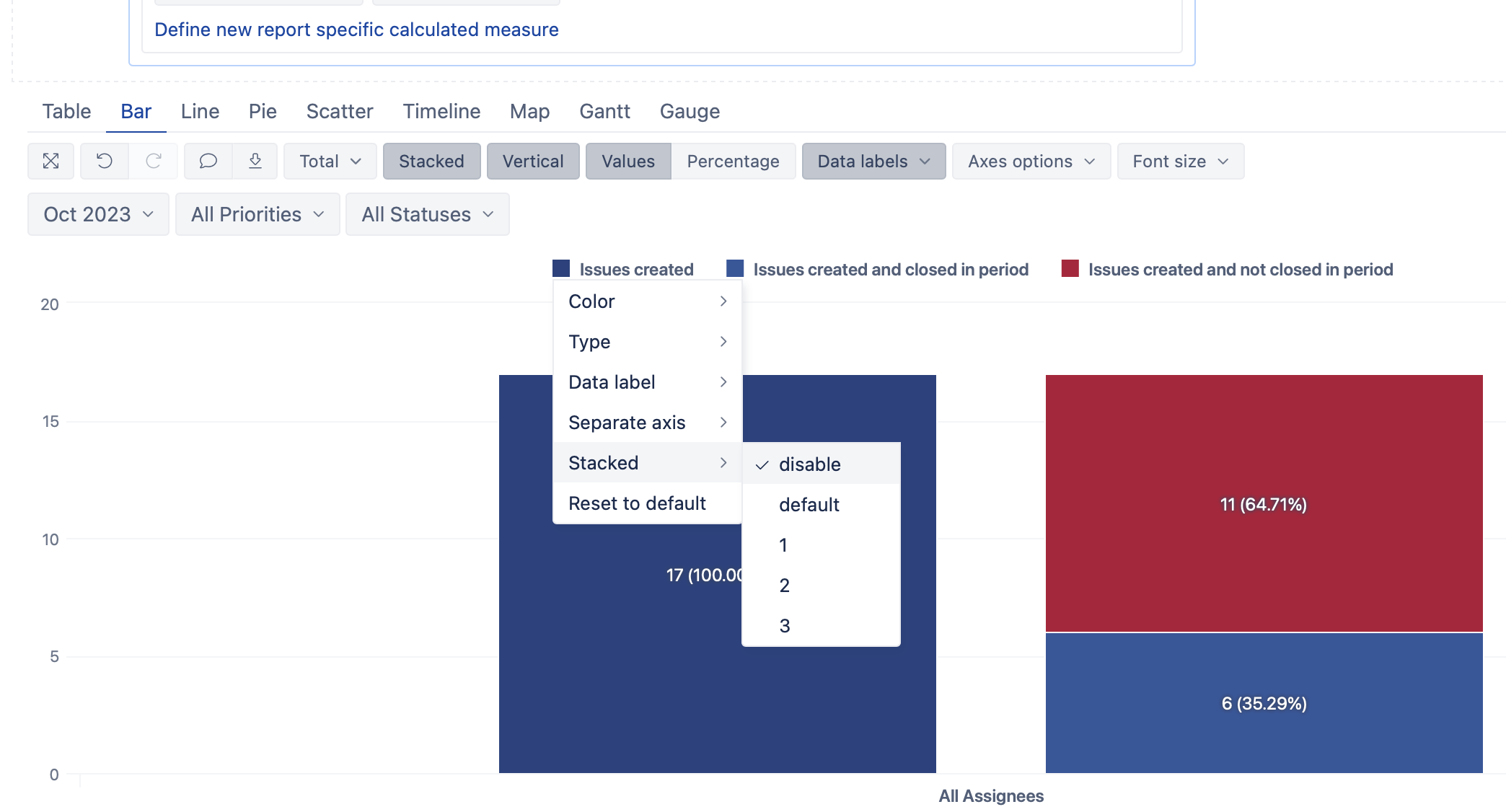Switch to the Pie chart tab
Image resolution: width=1506 pixels, height=812 pixels.
click(263, 111)
